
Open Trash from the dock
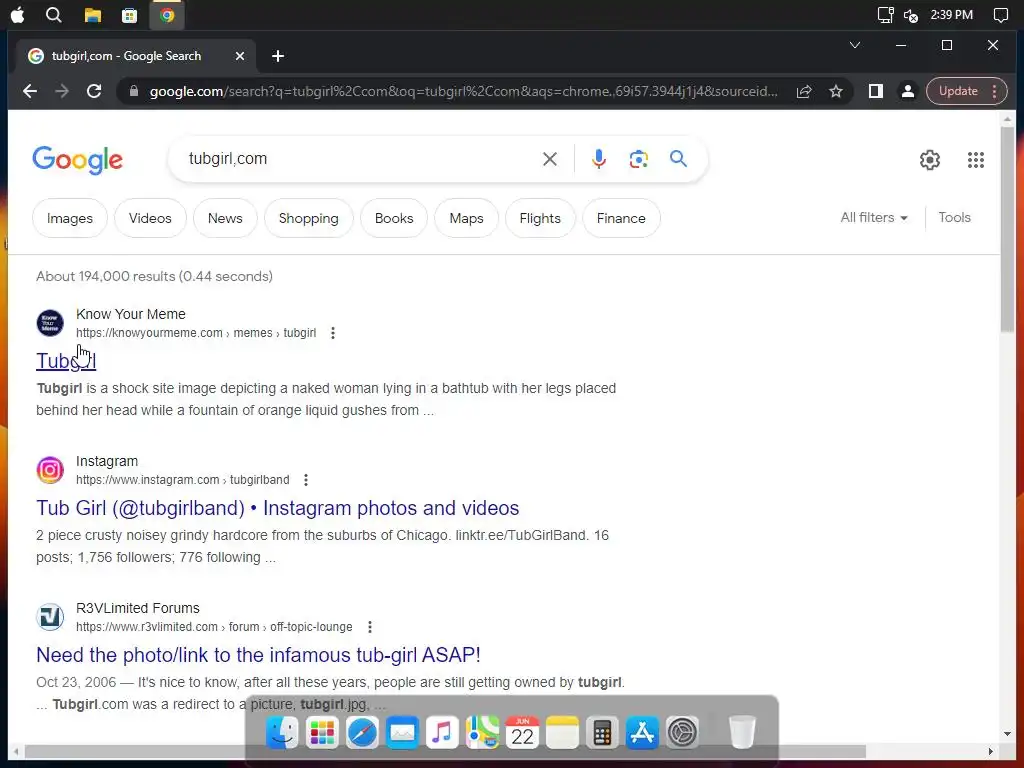tap(743, 732)
